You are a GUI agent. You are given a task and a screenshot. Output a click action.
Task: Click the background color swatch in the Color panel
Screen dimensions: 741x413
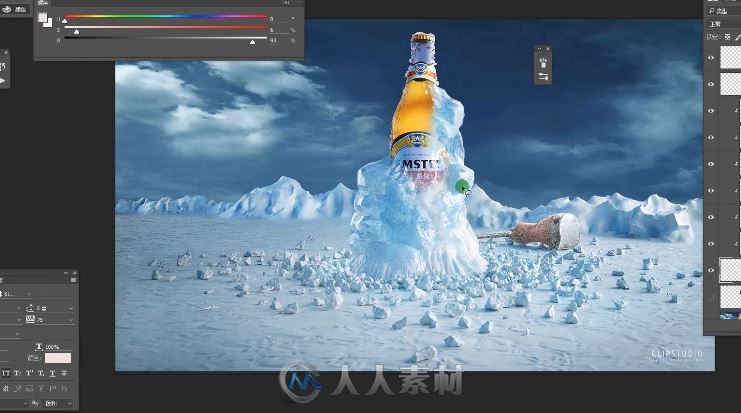click(x=49, y=23)
